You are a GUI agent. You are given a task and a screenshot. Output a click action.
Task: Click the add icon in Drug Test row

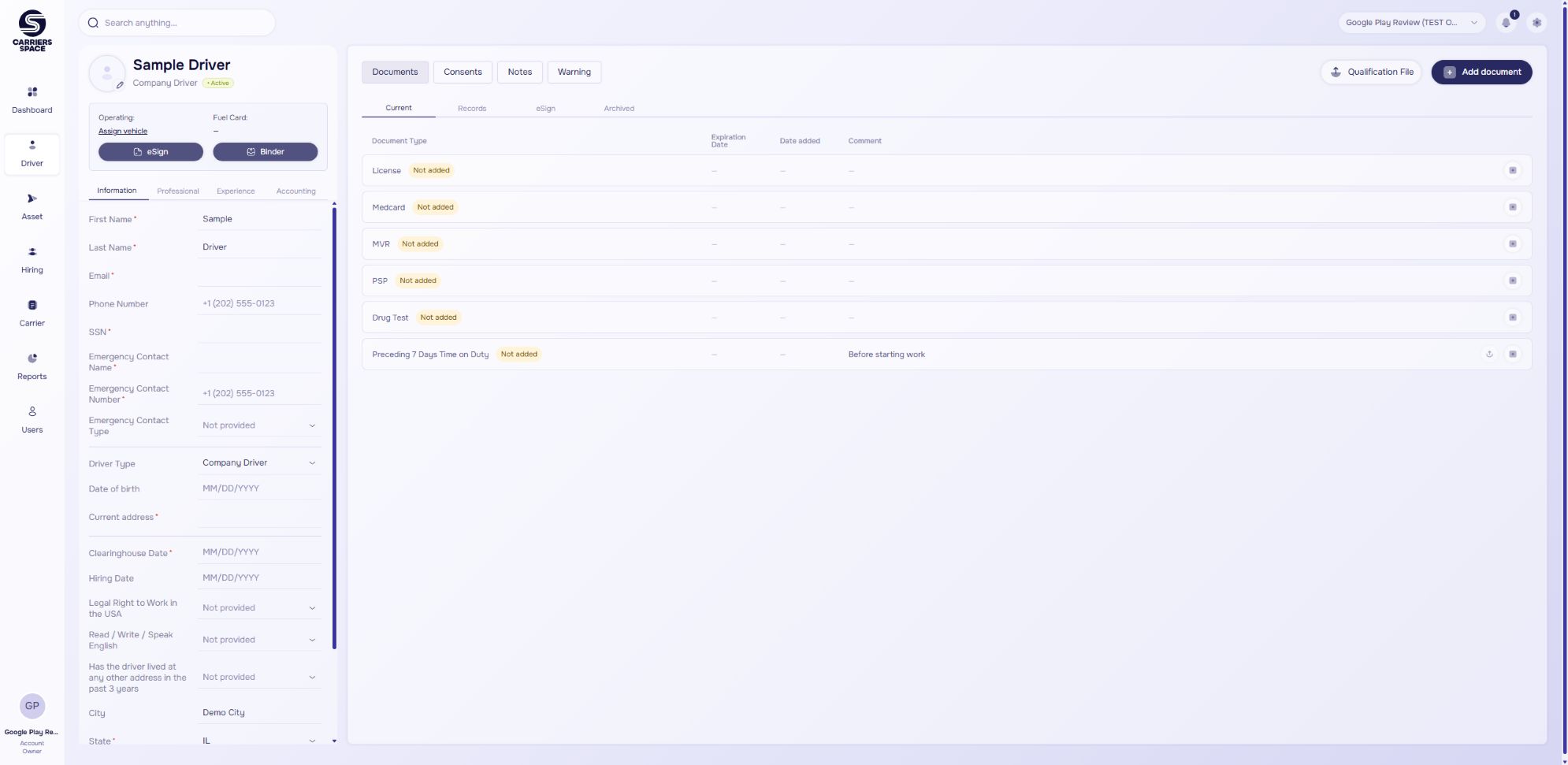point(1513,318)
